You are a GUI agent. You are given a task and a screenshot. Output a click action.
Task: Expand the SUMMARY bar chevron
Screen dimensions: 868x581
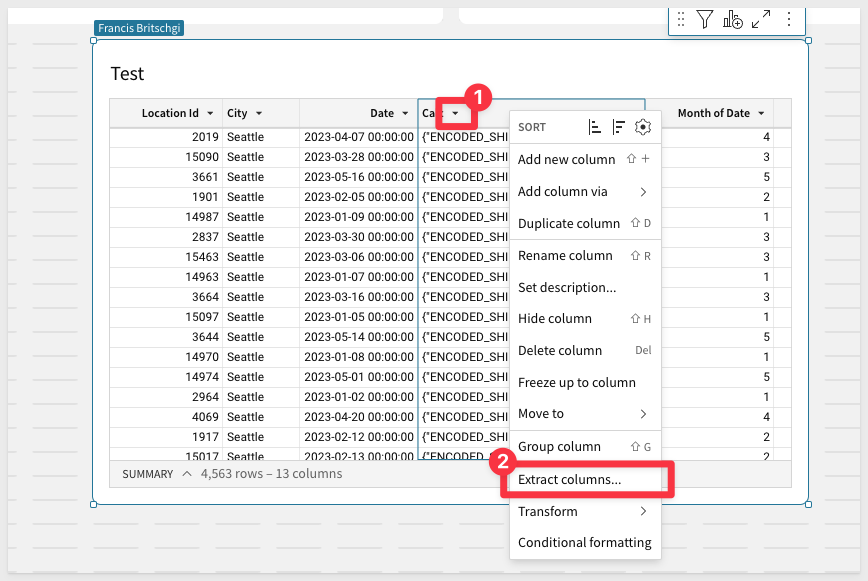coord(187,474)
